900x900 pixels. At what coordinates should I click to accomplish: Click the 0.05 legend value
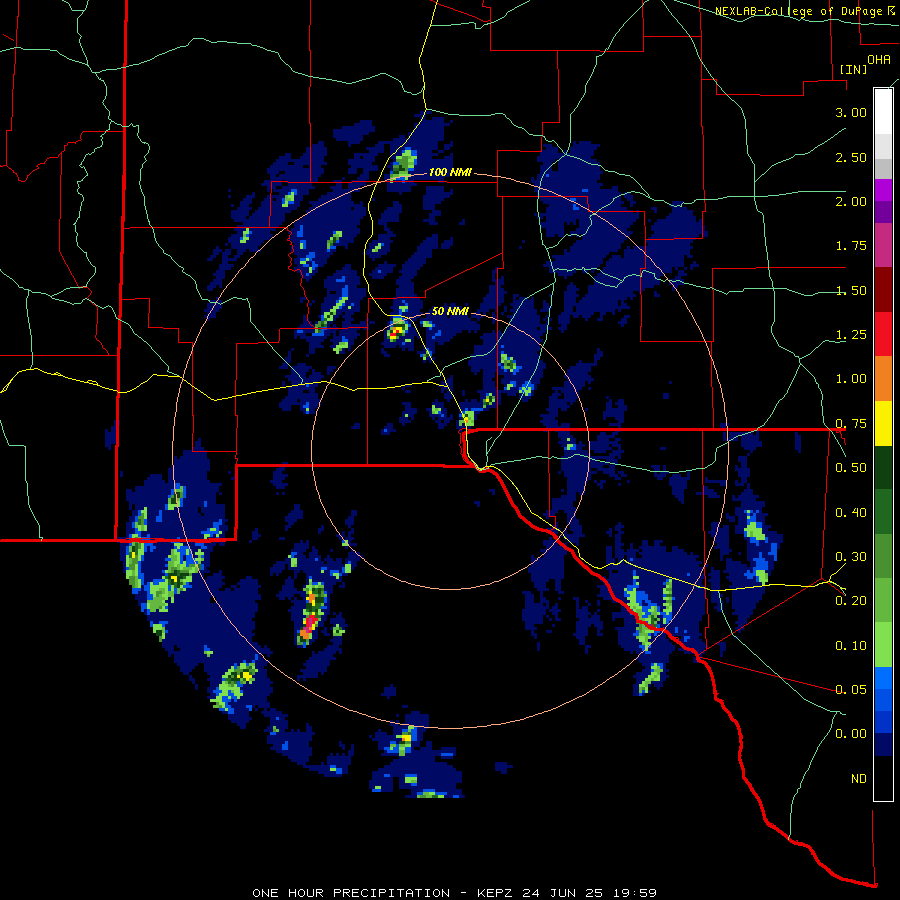[851, 690]
